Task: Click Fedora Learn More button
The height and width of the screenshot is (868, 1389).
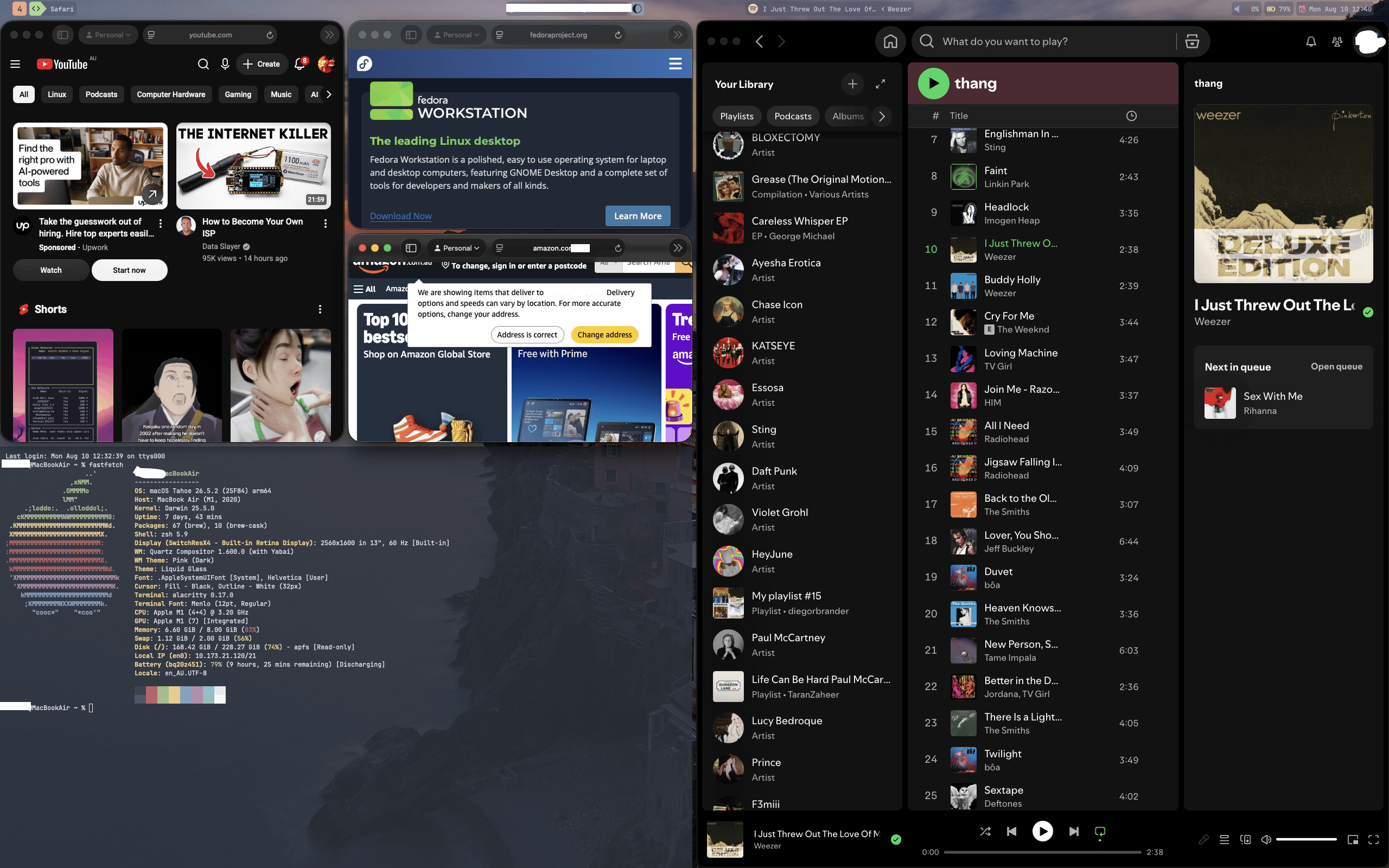Action: tap(638, 216)
